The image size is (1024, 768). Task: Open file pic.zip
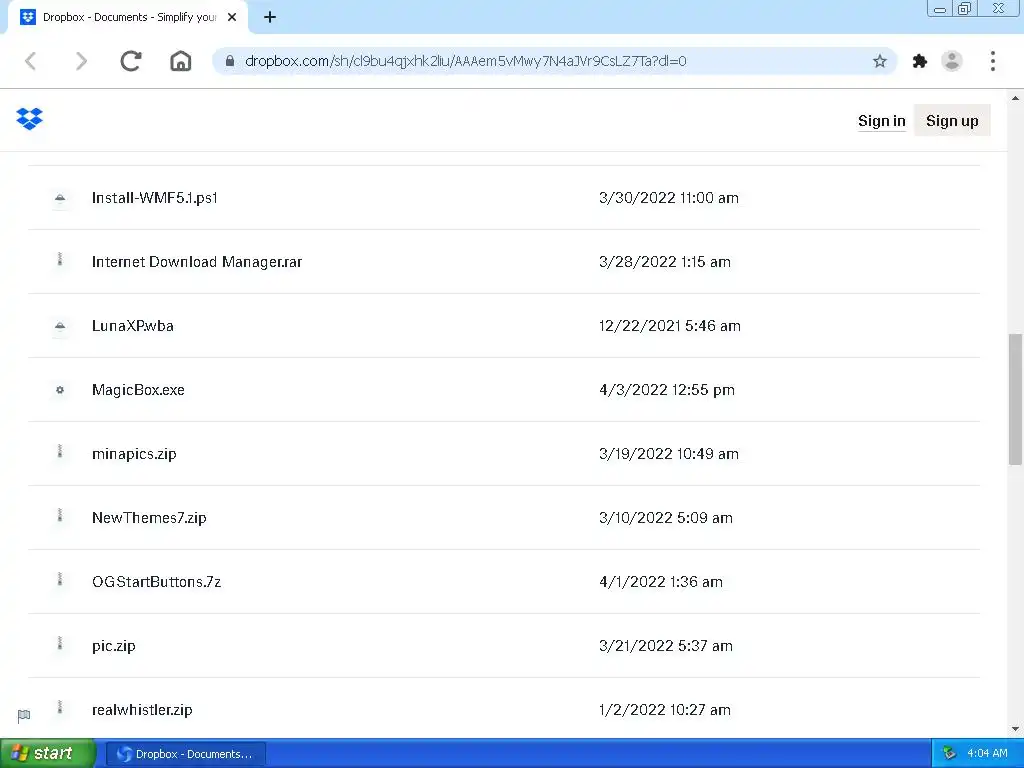(114, 646)
